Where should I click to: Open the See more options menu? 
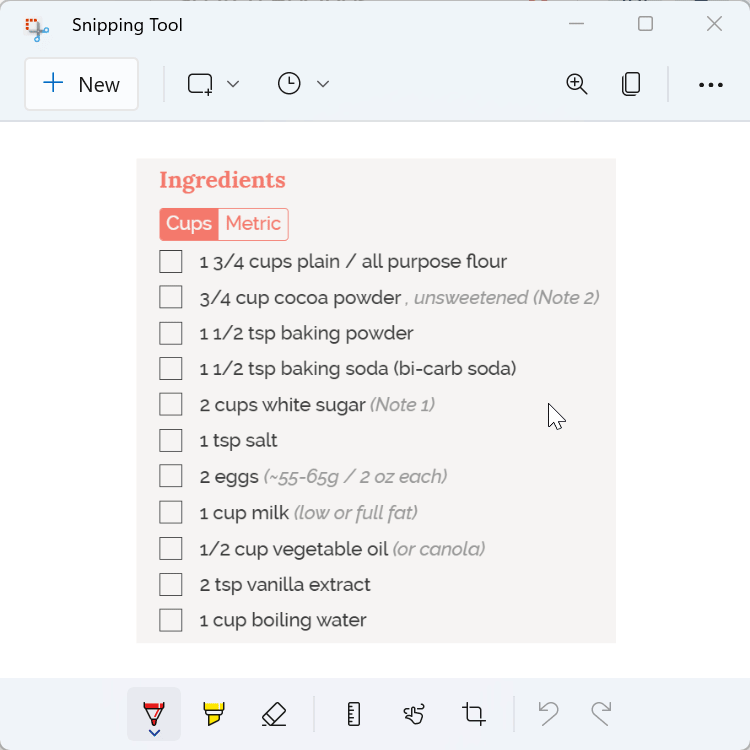click(711, 85)
